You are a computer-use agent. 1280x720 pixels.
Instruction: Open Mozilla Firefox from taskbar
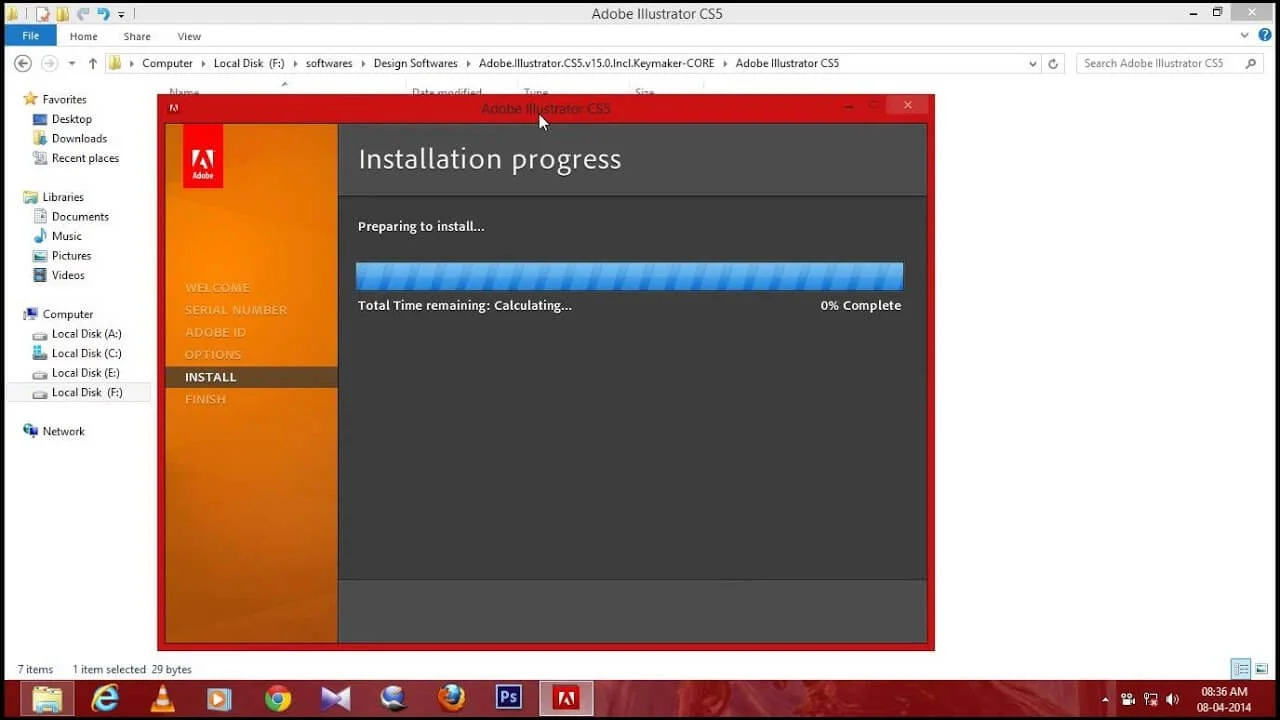(451, 698)
